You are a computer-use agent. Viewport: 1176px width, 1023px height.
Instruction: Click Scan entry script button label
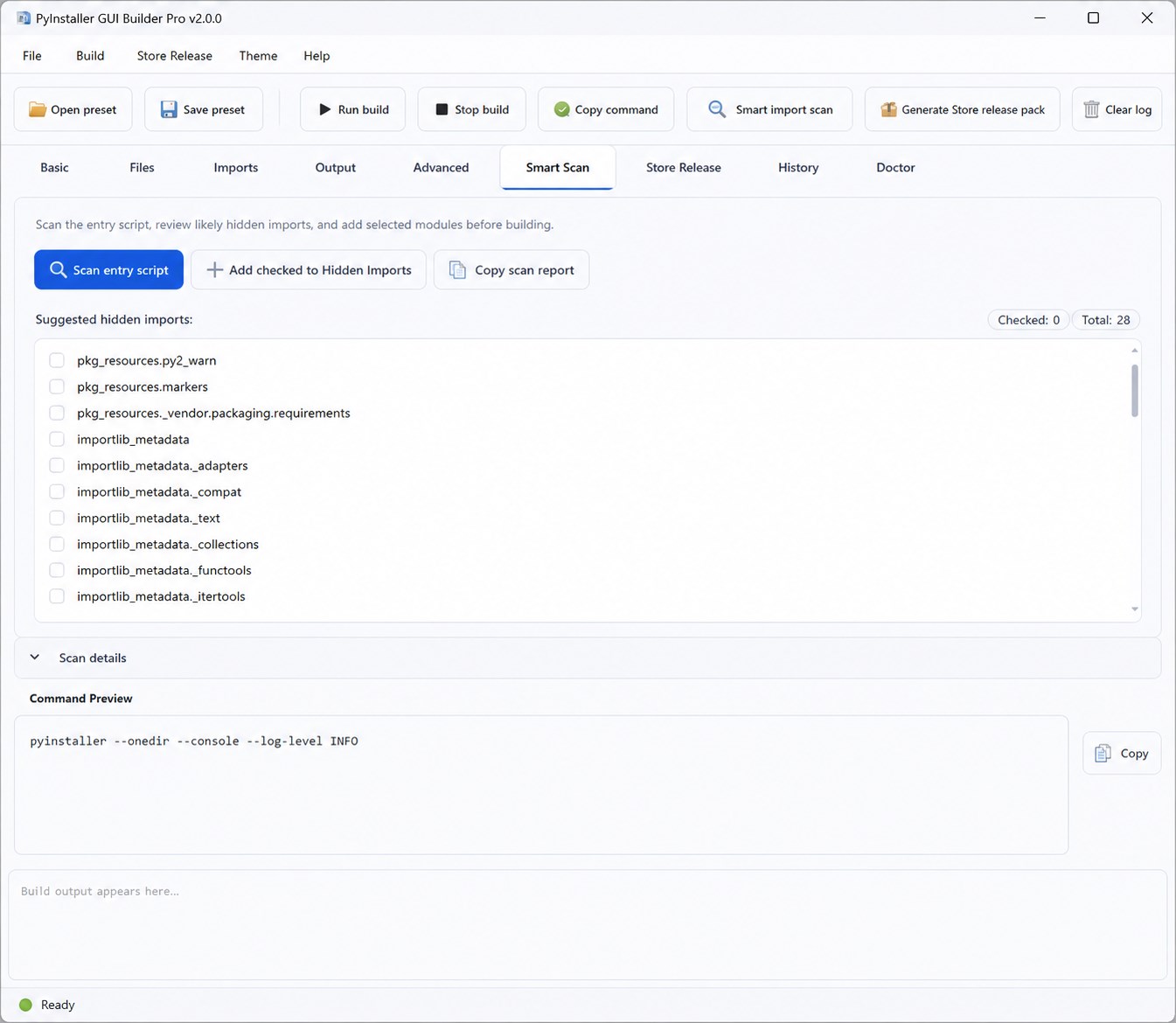[x=121, y=270]
